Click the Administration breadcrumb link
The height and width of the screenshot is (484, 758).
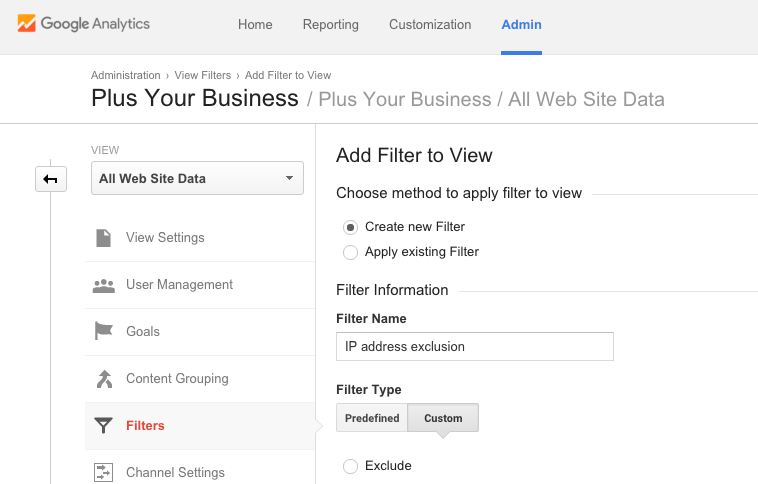pos(126,75)
